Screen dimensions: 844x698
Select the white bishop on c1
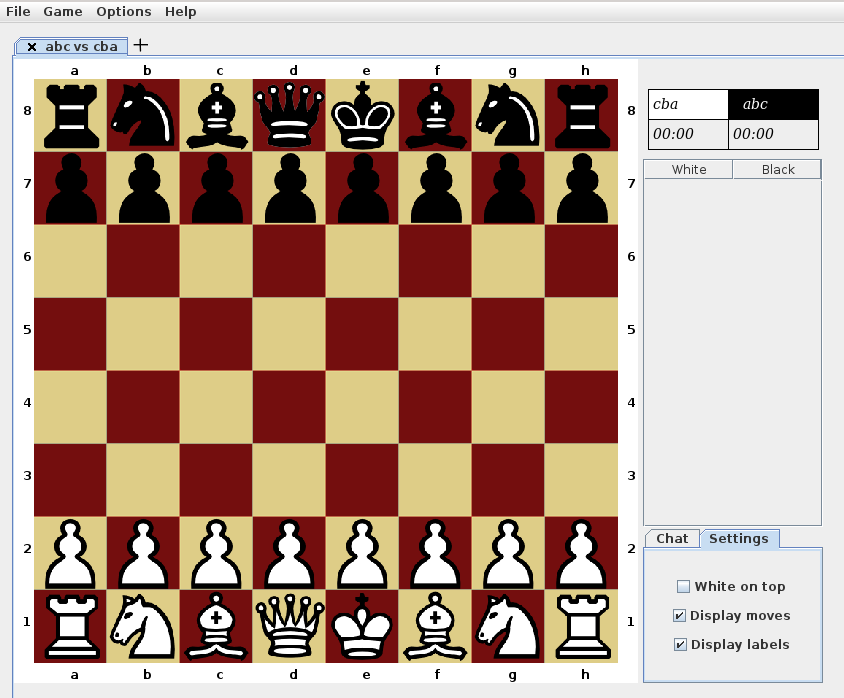pos(220,621)
